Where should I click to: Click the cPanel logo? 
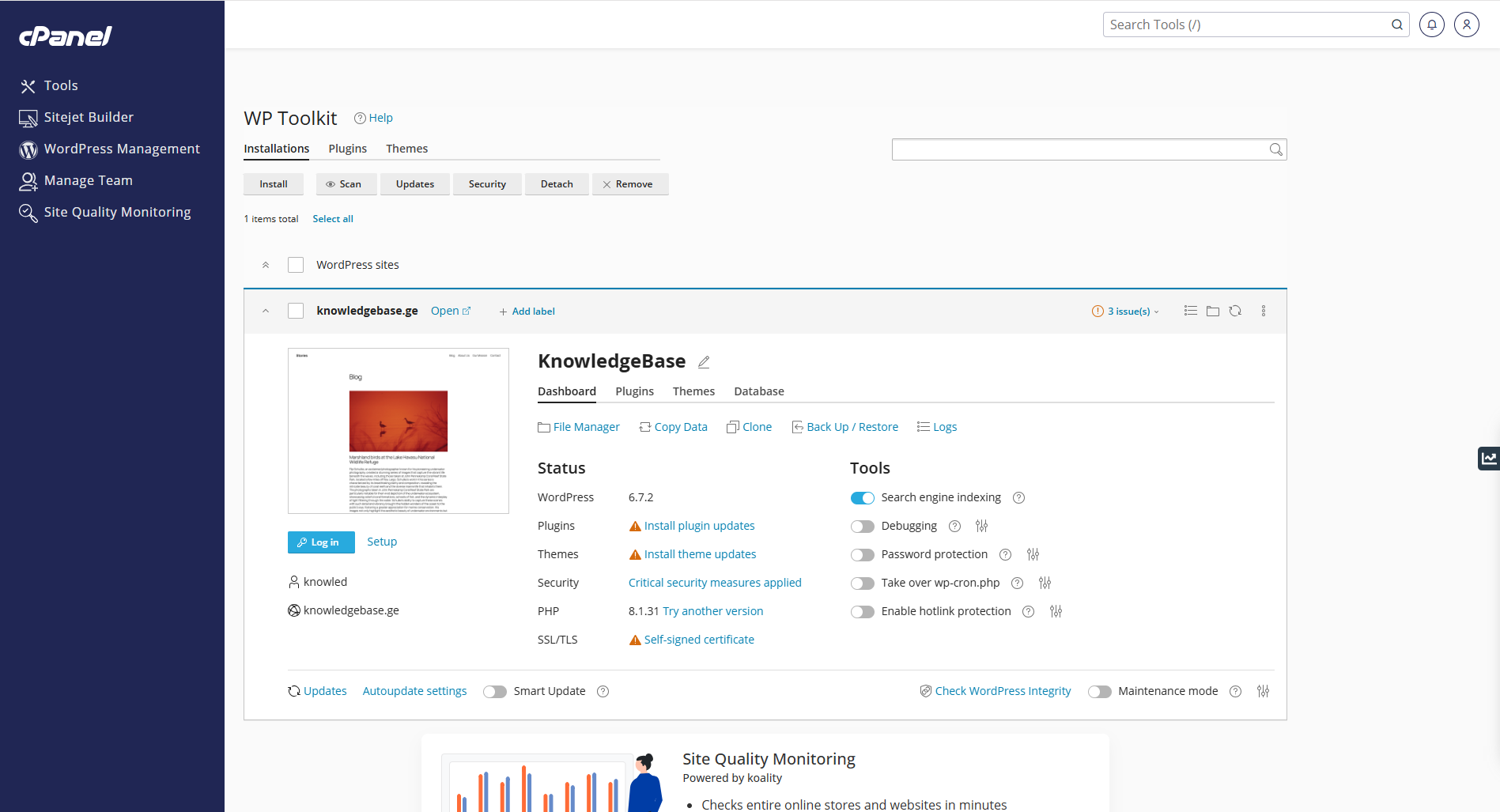[66, 36]
